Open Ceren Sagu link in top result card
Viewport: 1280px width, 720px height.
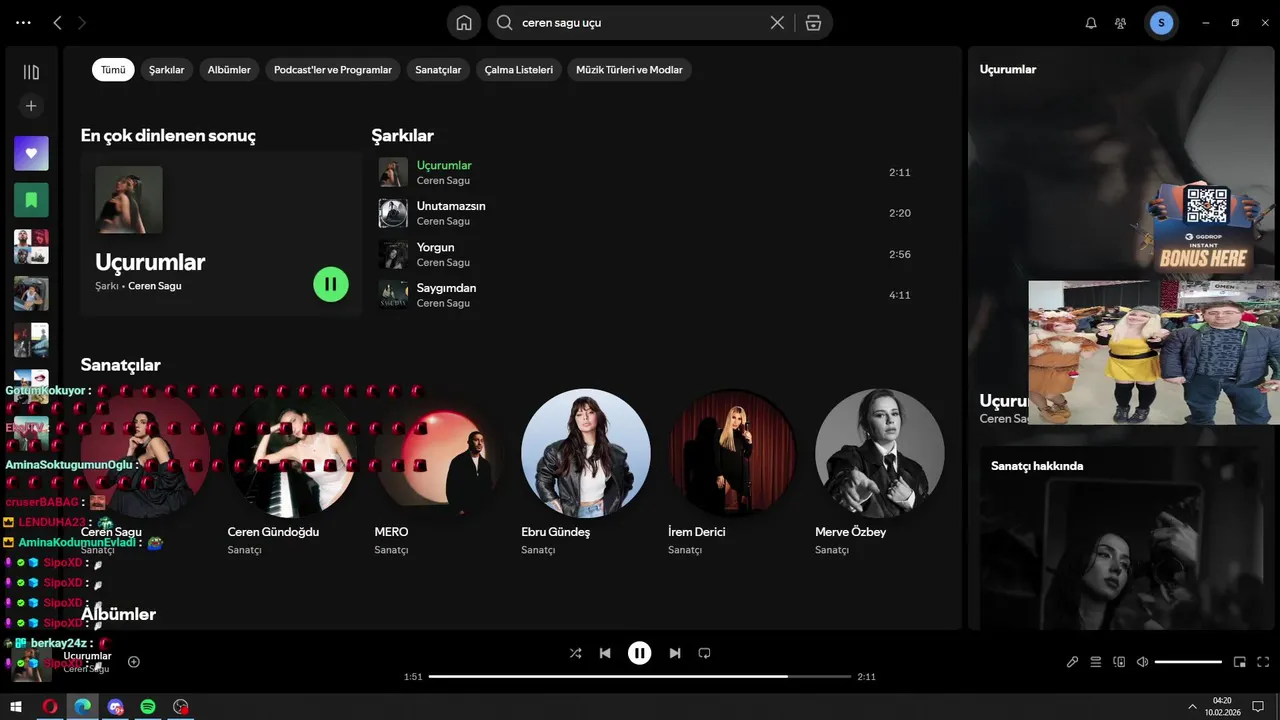click(x=155, y=286)
